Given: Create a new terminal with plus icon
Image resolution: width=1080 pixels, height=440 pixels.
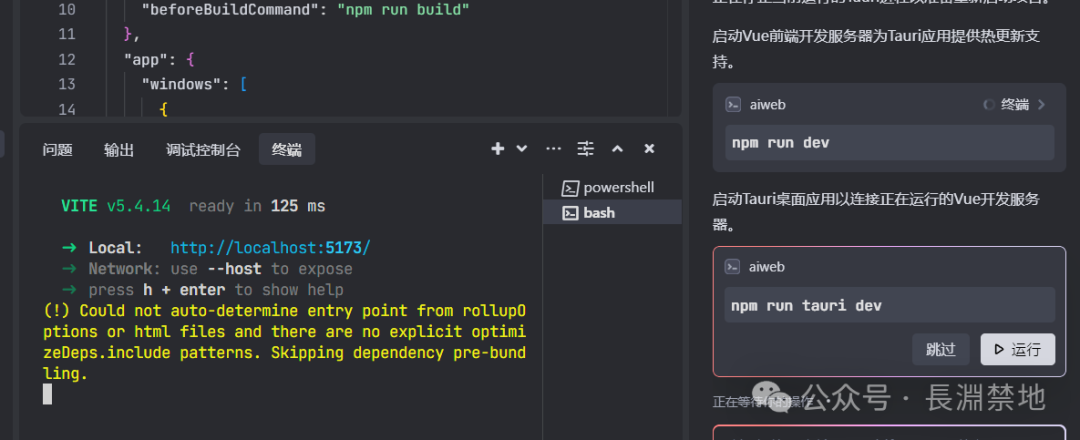Looking at the screenshot, I should (497, 149).
